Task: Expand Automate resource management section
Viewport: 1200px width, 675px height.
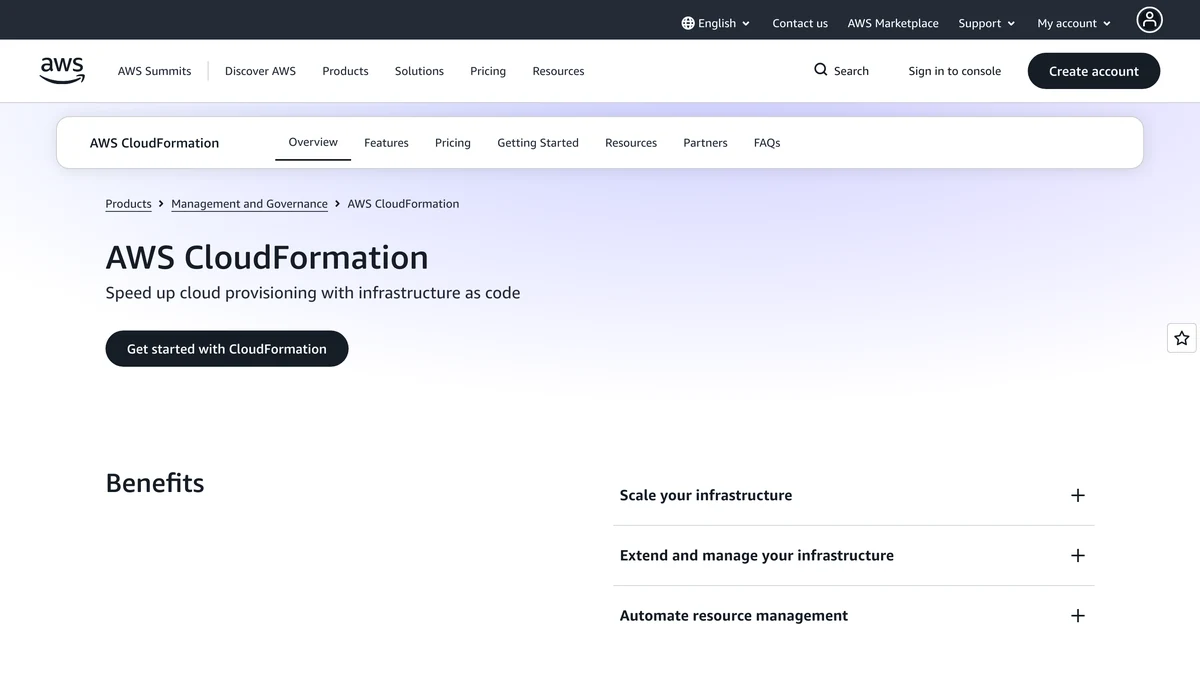Action: click(853, 616)
